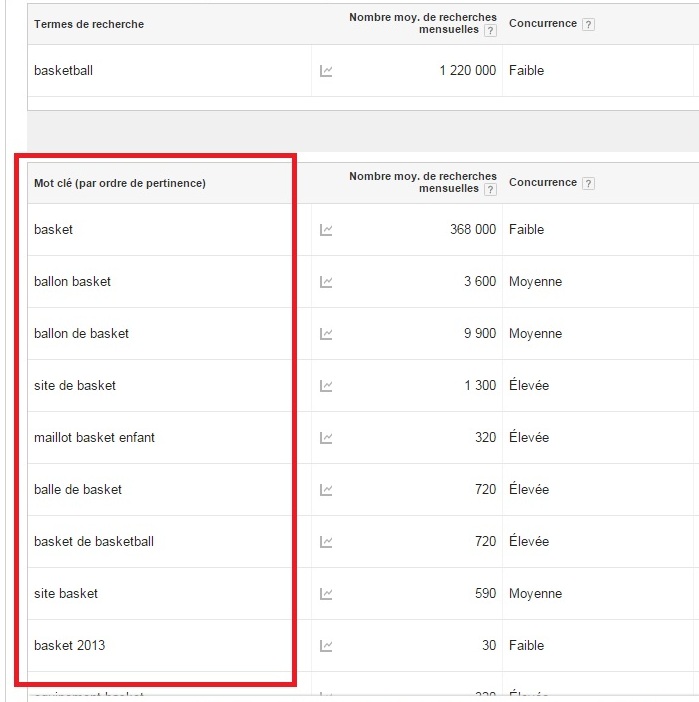This screenshot has width=699, height=702.
Task: Open trend chart for basket de basketball
Action: [x=326, y=541]
